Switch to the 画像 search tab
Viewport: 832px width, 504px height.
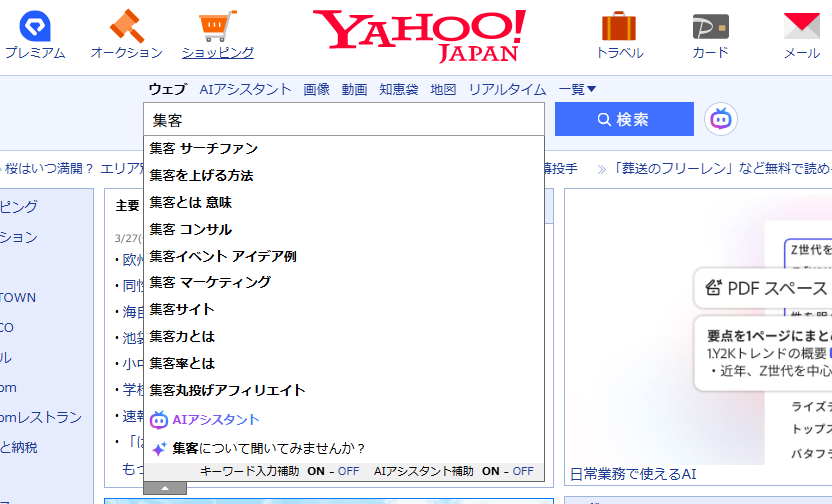316,89
